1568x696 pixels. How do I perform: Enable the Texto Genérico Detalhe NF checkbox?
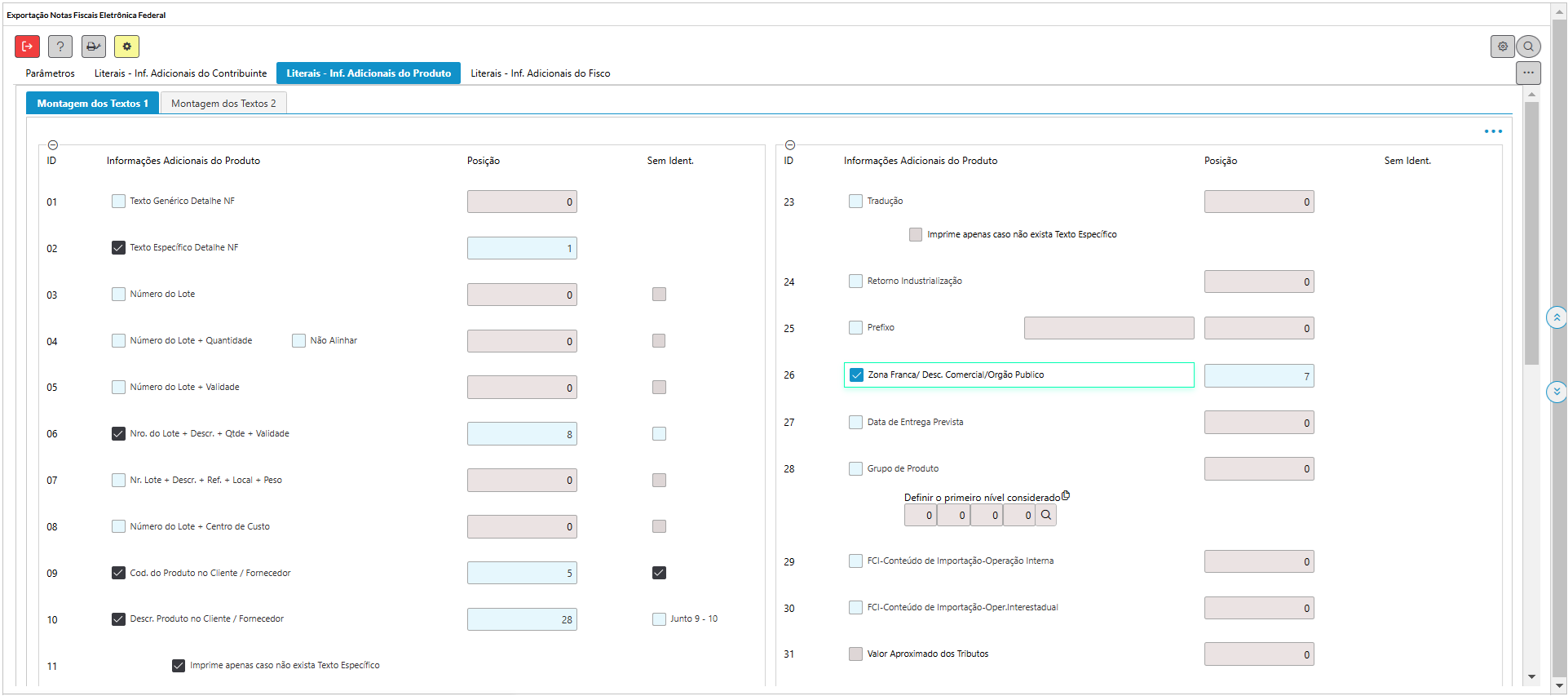coord(119,202)
